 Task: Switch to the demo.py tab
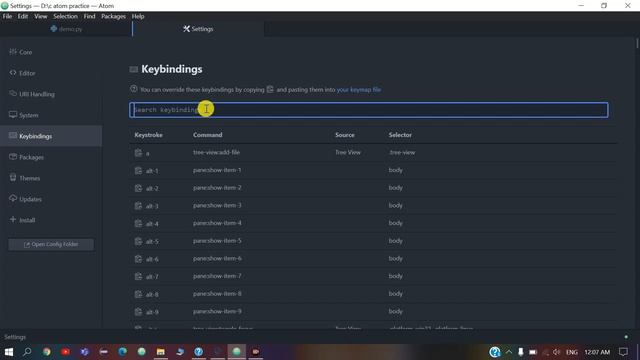pyautogui.click(x=66, y=29)
